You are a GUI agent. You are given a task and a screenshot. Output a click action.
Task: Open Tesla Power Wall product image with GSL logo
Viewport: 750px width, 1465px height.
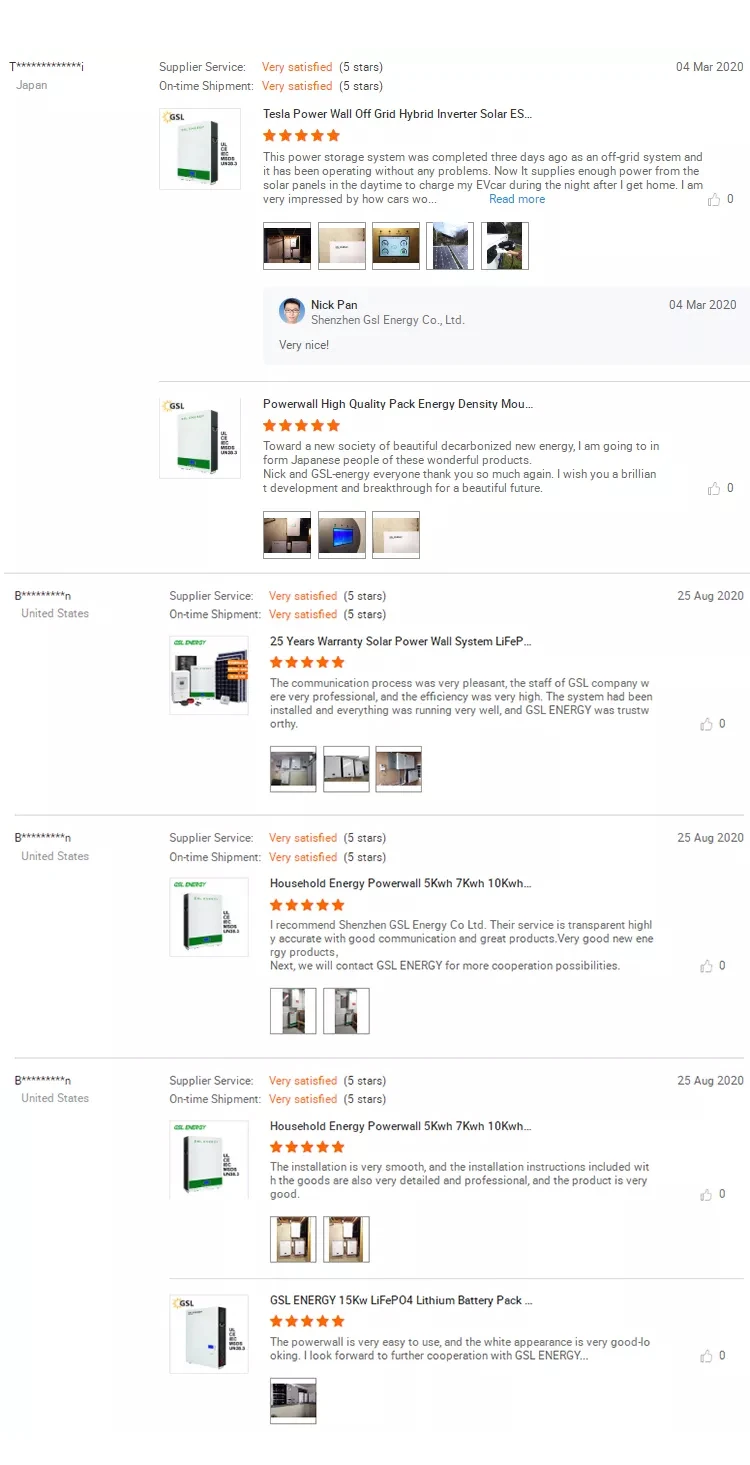pos(200,149)
